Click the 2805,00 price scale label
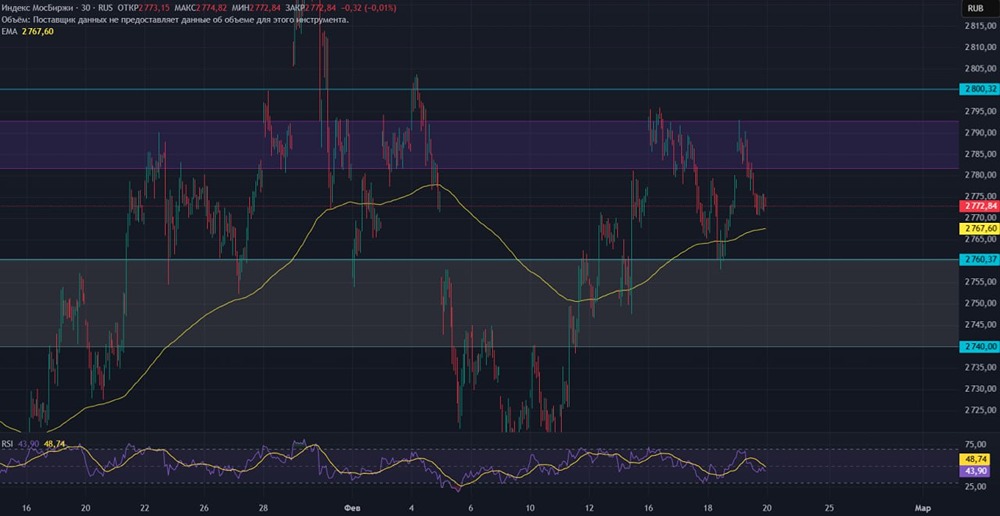The width and height of the screenshot is (1000, 516). click(980, 69)
